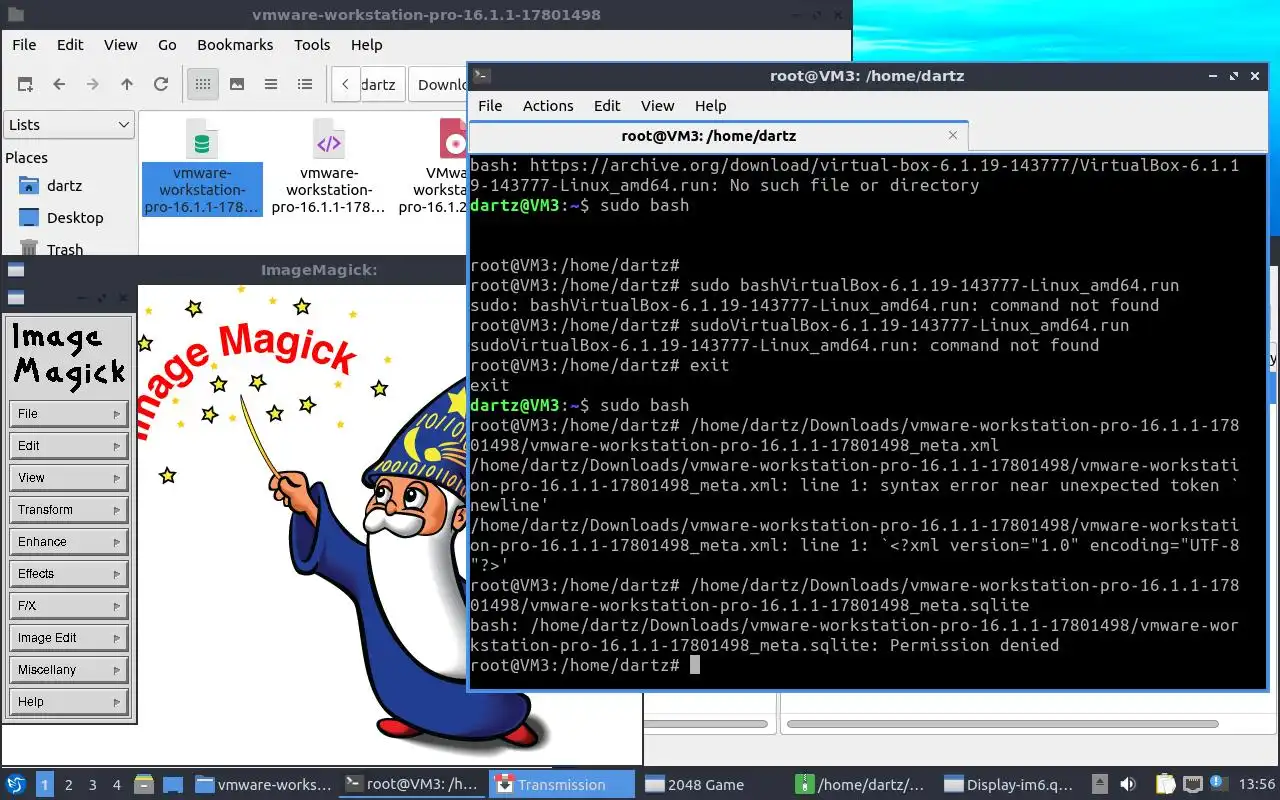The height and width of the screenshot is (800, 1280).
Task: Click the volume speaker tray icon
Action: pyautogui.click(x=1128, y=785)
